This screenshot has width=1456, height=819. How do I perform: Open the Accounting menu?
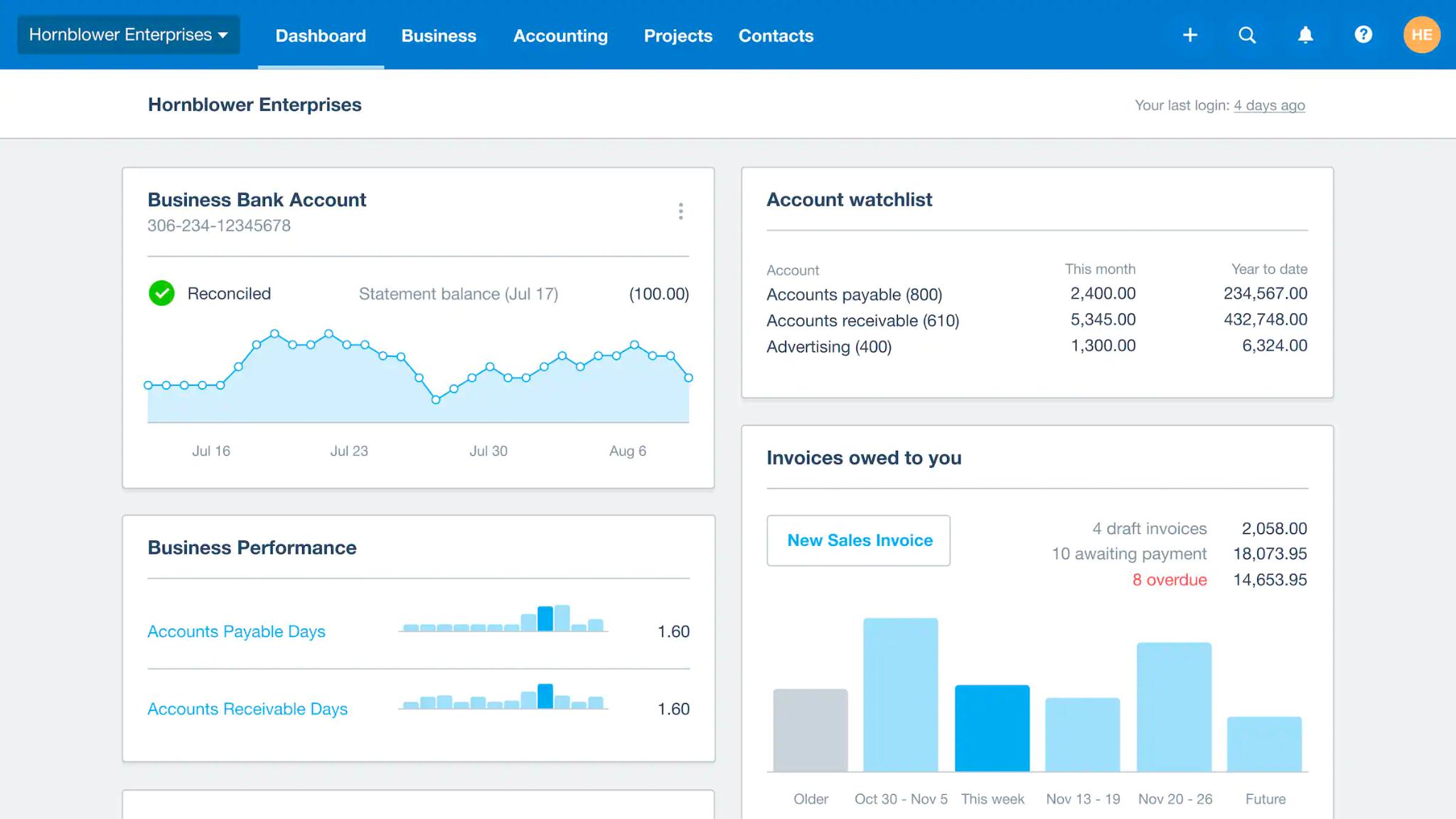pos(561,36)
